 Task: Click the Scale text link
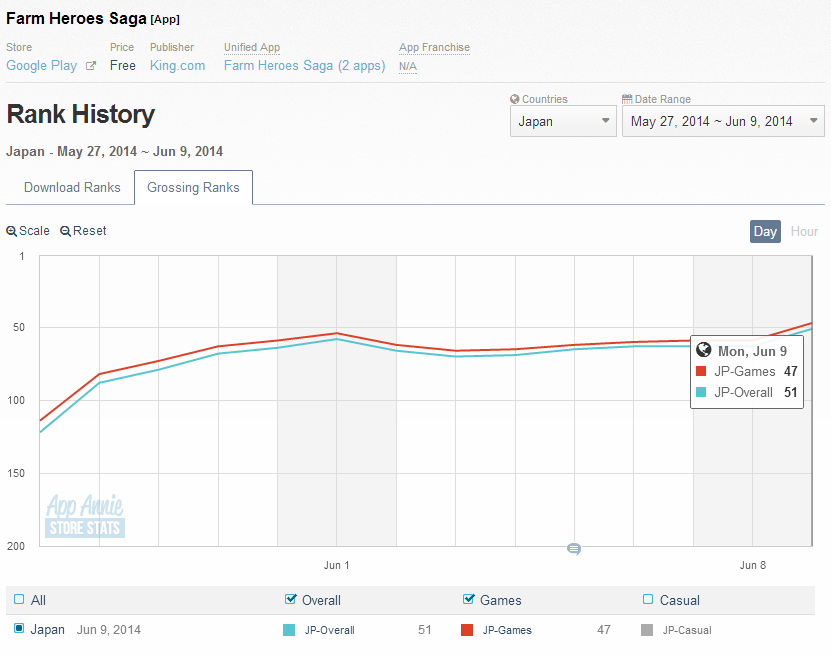pyautogui.click(x=34, y=231)
